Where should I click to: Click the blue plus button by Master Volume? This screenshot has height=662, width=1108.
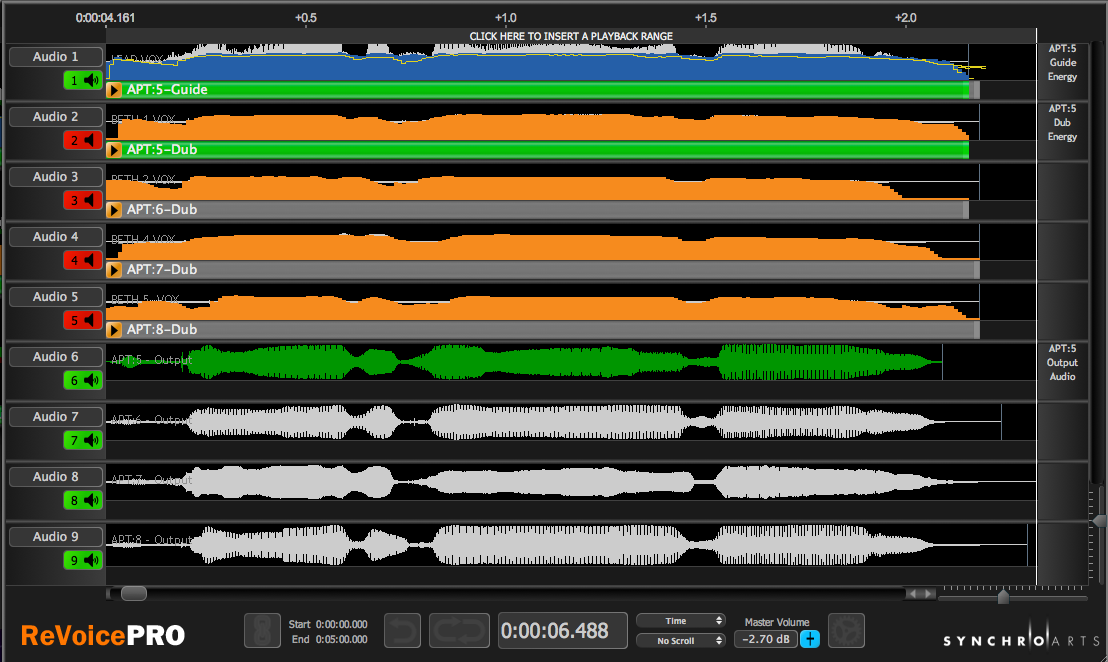point(809,639)
